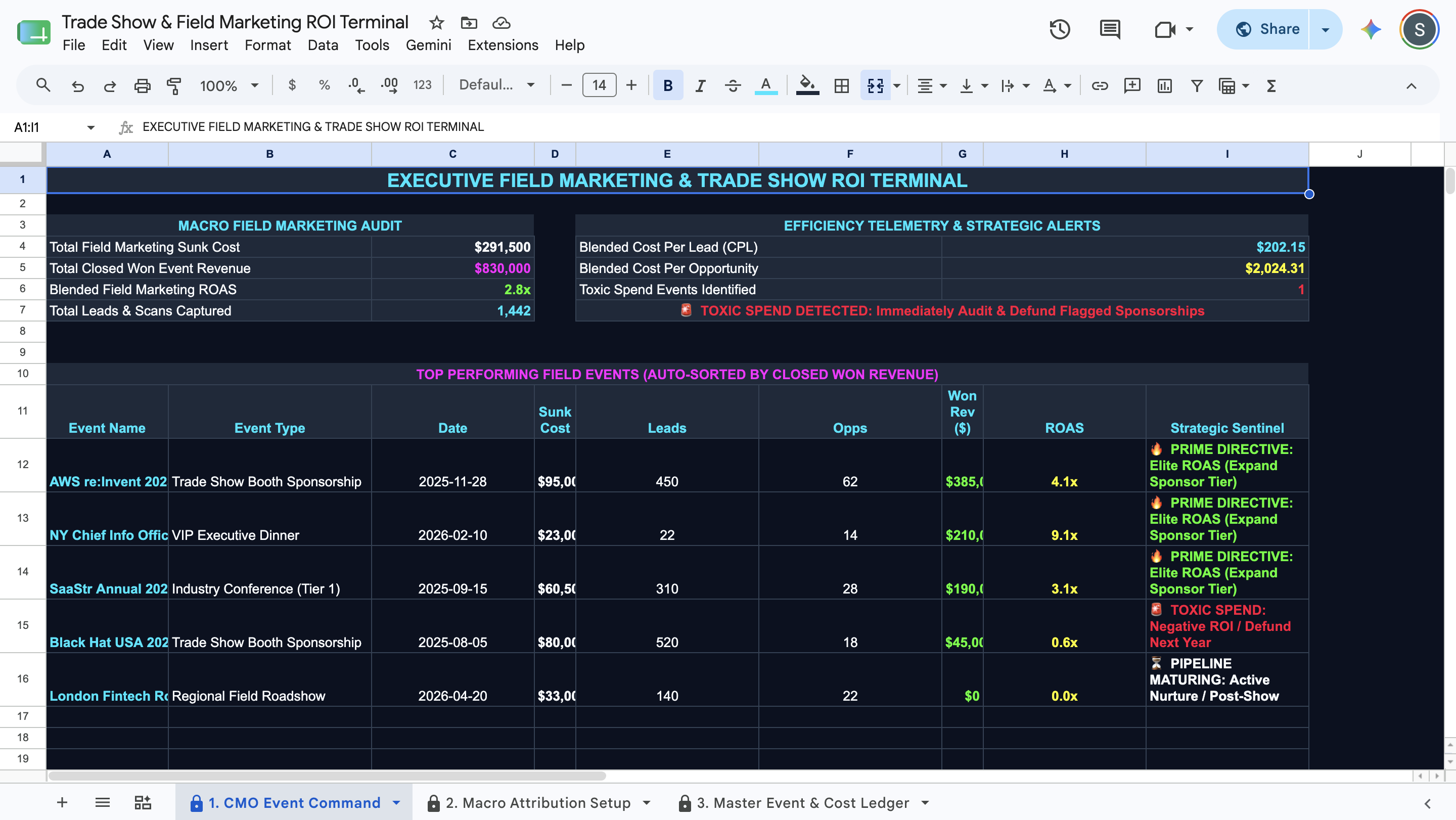Open the Google Sheets home icon
Screen dimensions: 1456x820
coord(34,32)
